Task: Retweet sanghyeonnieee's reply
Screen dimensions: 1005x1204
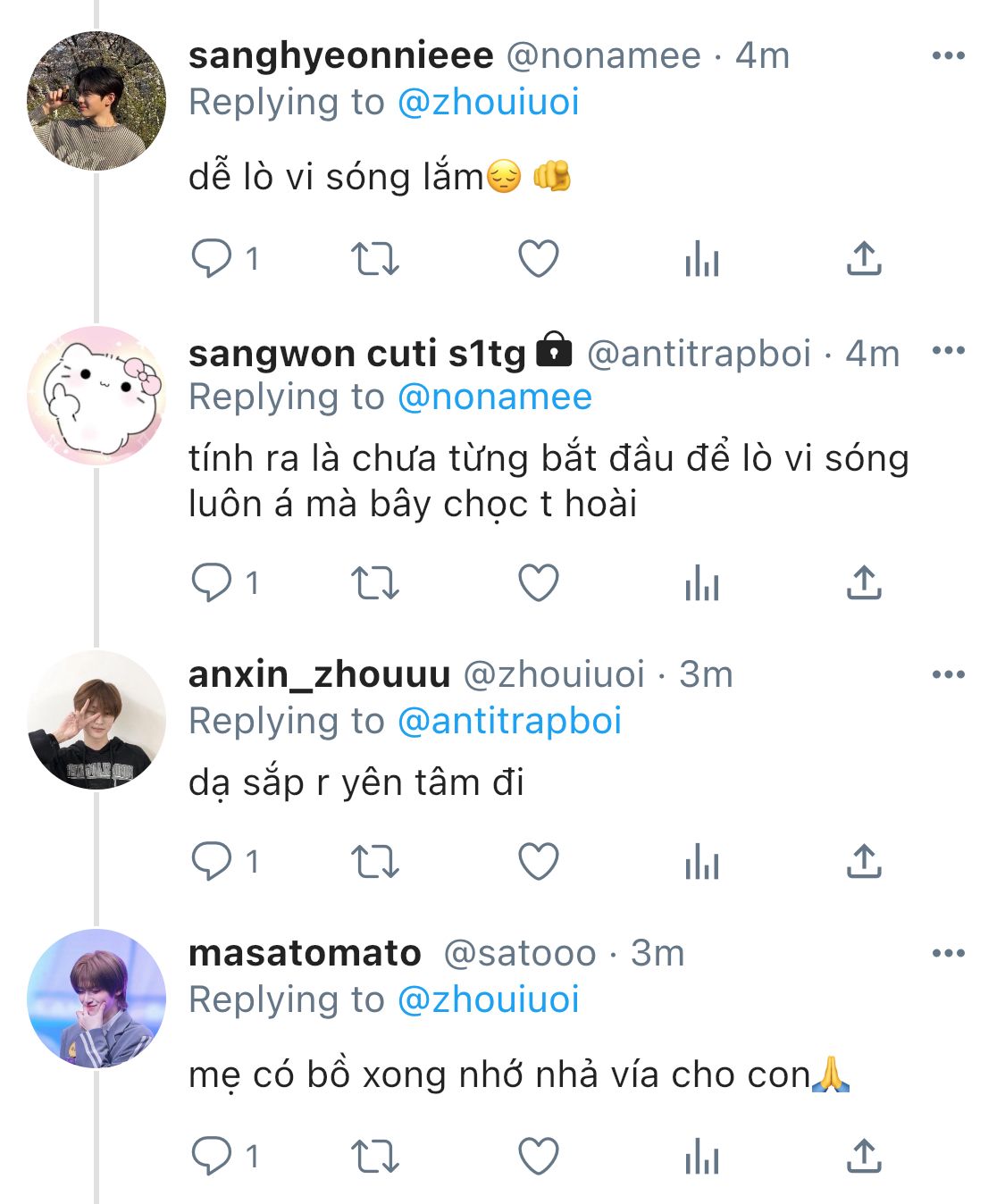Action: [x=374, y=259]
